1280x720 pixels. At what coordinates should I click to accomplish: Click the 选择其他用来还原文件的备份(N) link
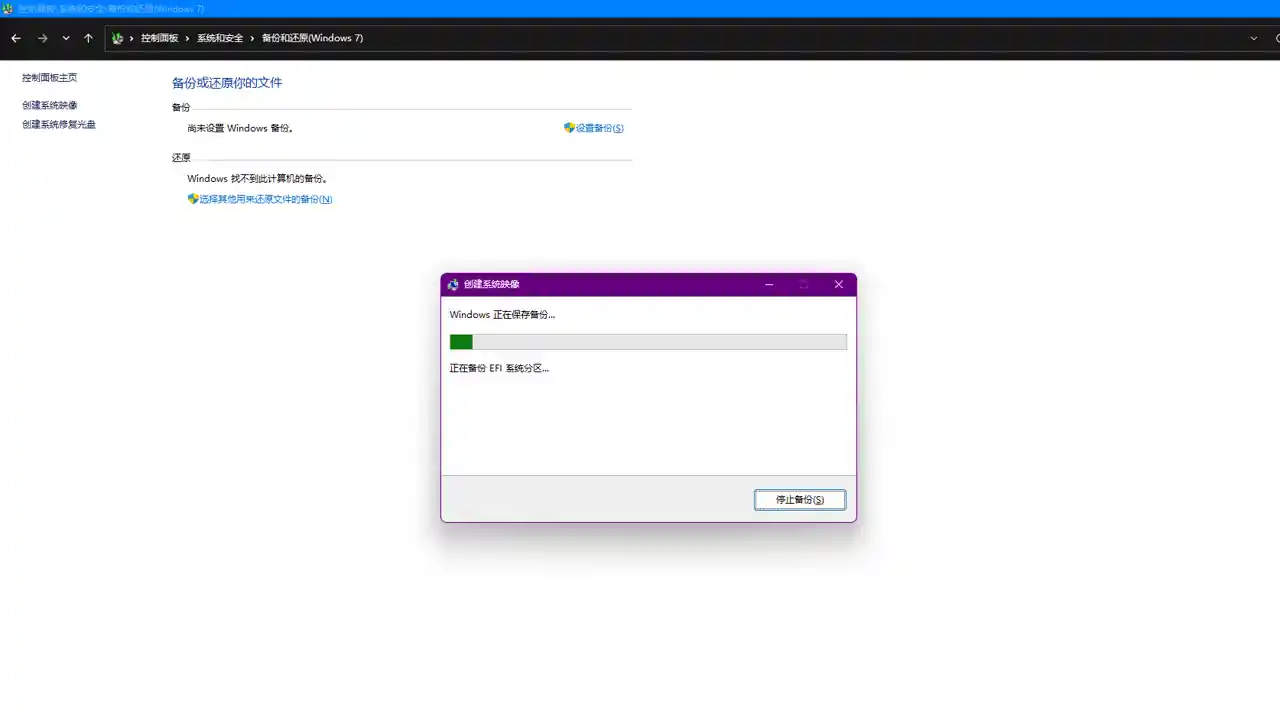click(260, 199)
